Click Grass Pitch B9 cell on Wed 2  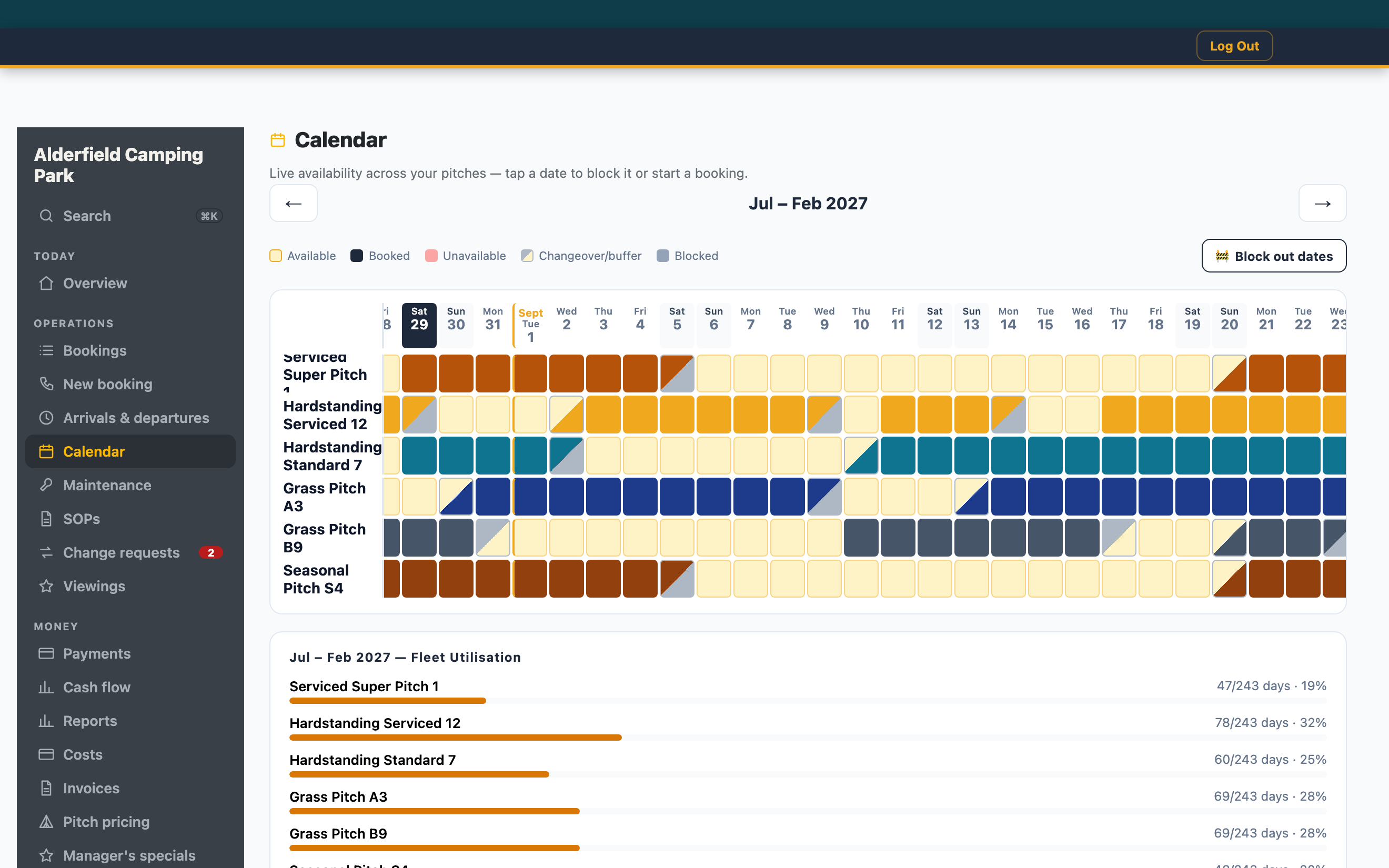tap(567, 538)
